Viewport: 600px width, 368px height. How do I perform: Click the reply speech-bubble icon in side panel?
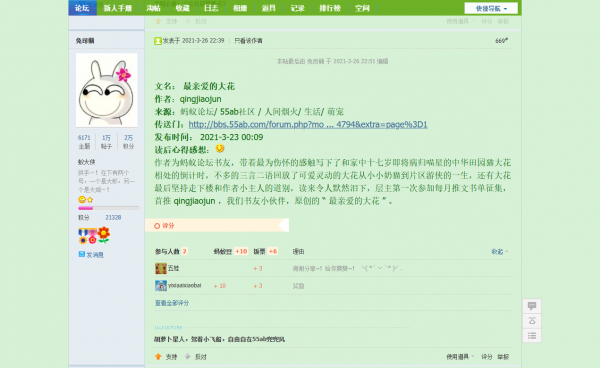(x=532, y=306)
